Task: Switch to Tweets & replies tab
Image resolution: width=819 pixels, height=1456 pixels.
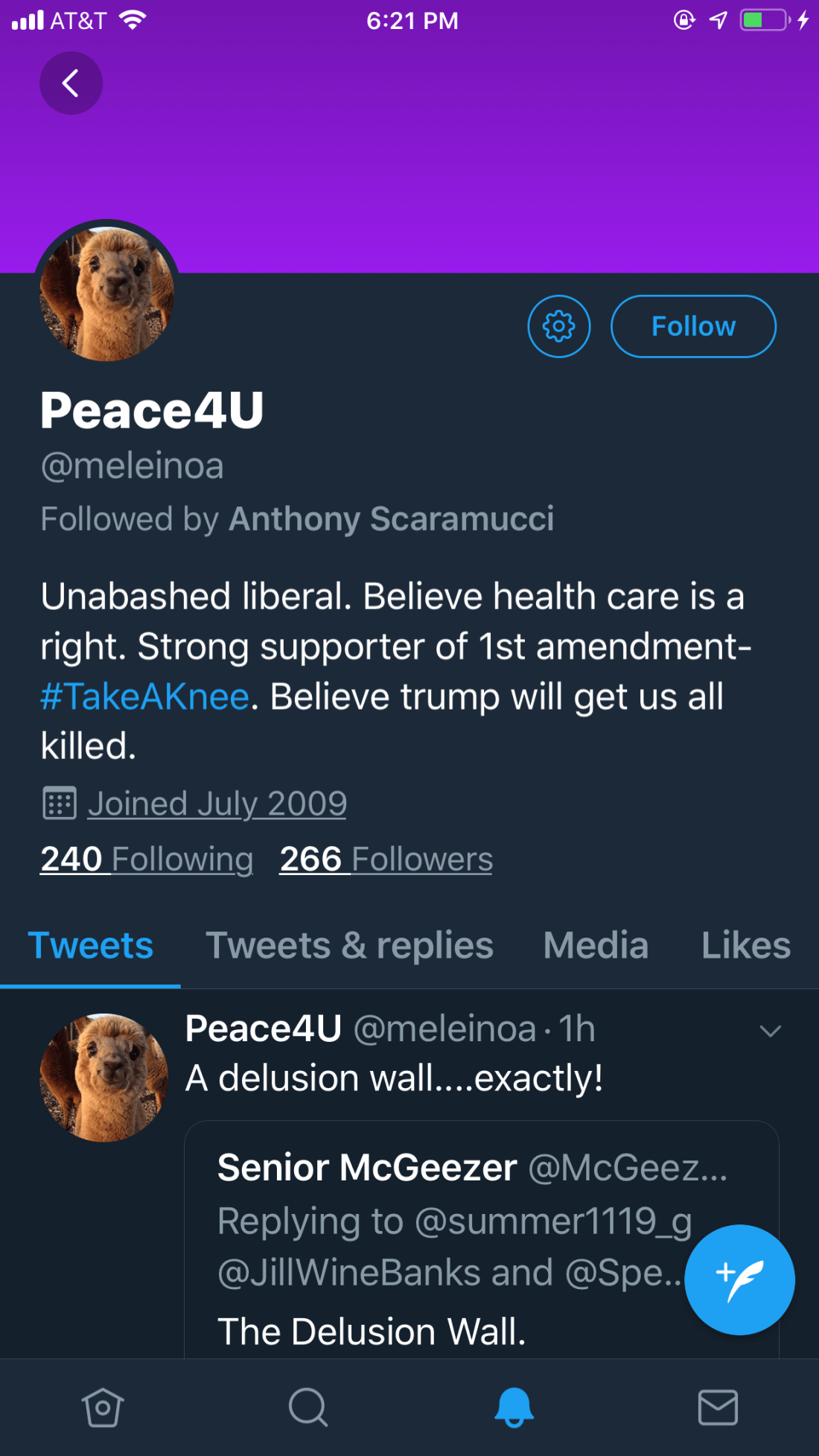Action: [349, 946]
